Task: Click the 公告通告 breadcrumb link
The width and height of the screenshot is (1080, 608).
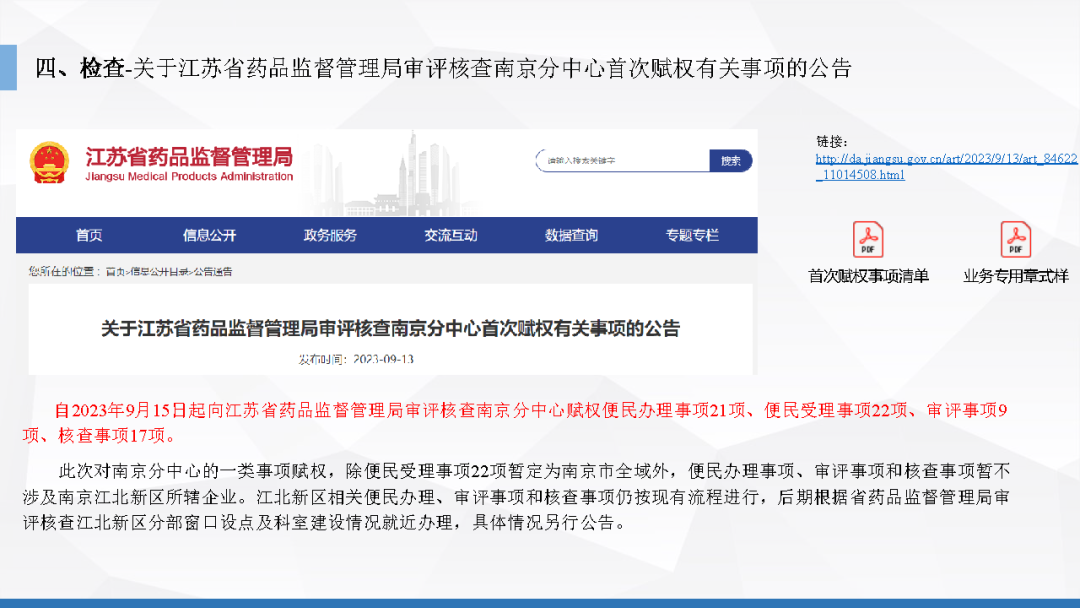Action: pyautogui.click(x=213, y=271)
